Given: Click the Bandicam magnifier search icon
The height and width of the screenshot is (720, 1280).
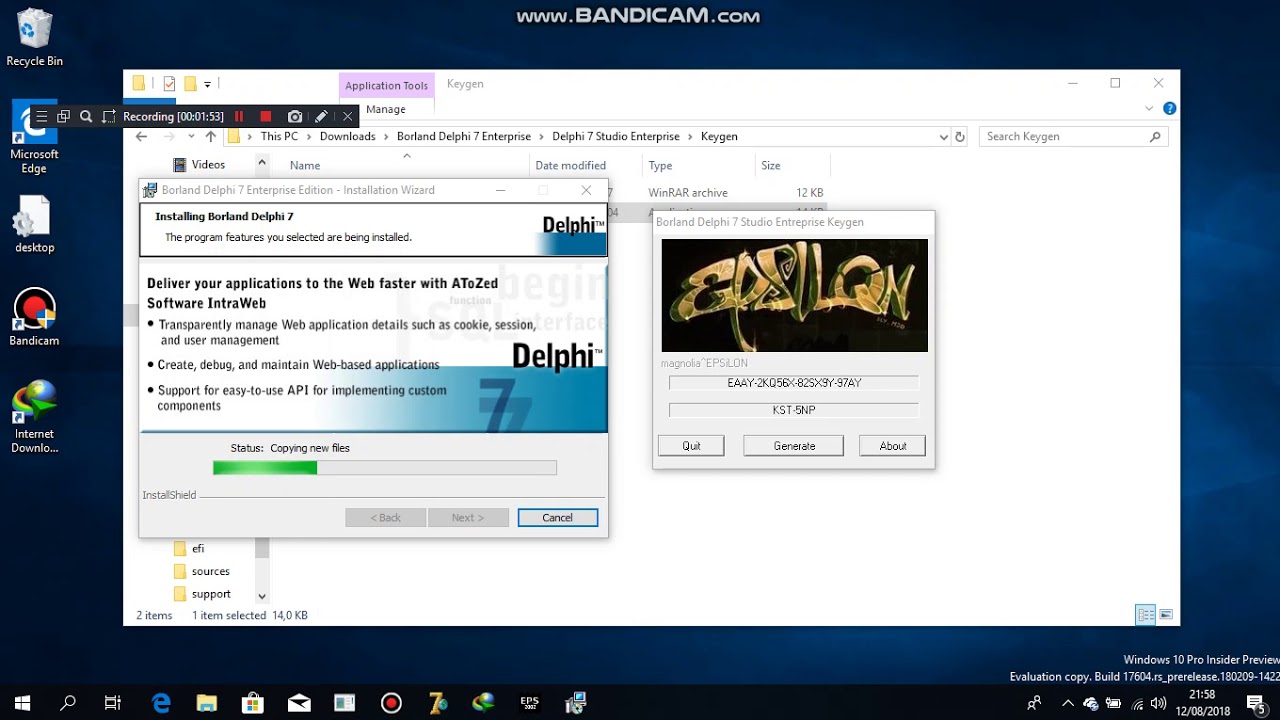Looking at the screenshot, I should [x=86, y=117].
